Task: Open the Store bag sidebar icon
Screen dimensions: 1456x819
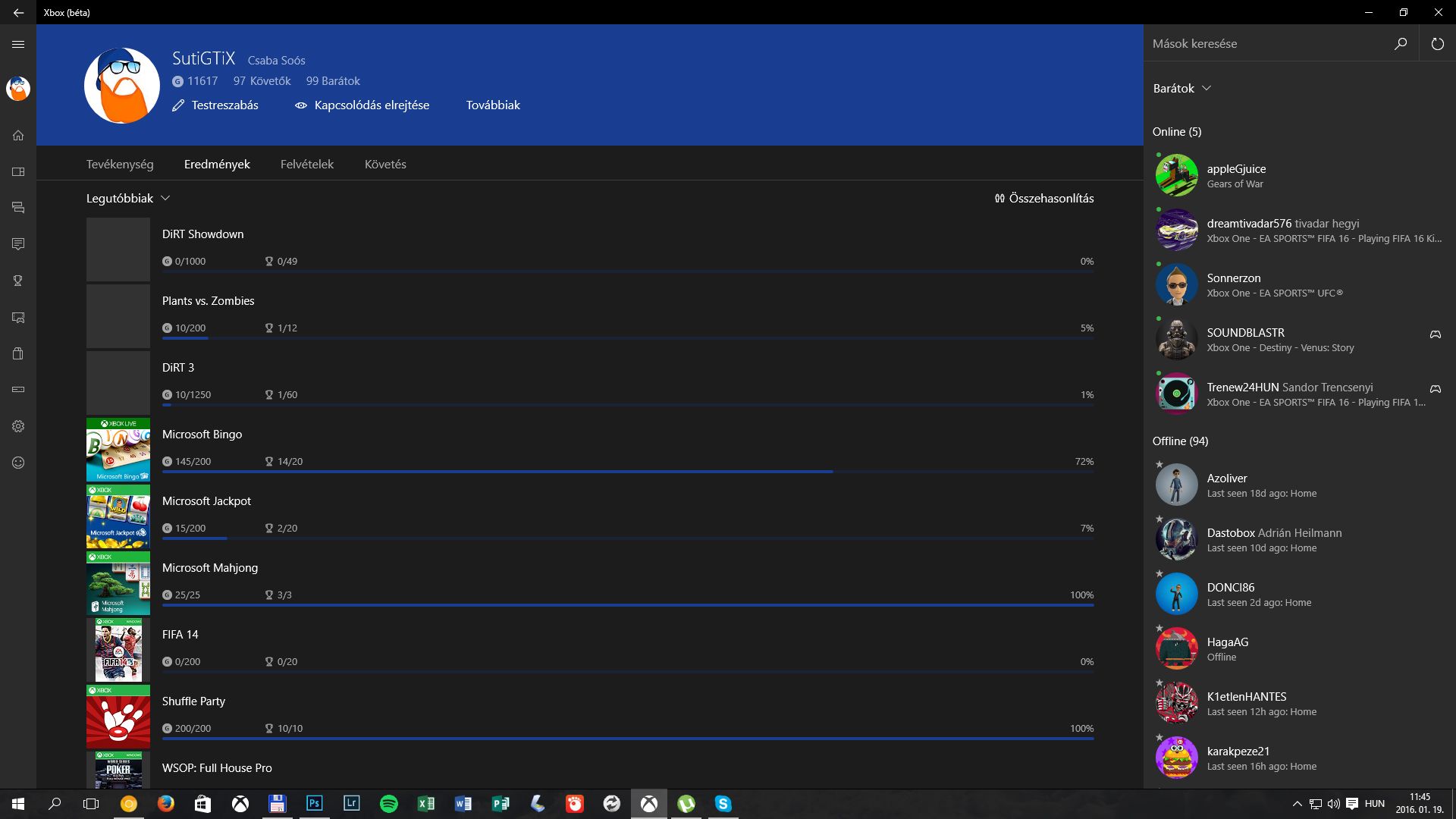Action: click(x=18, y=353)
